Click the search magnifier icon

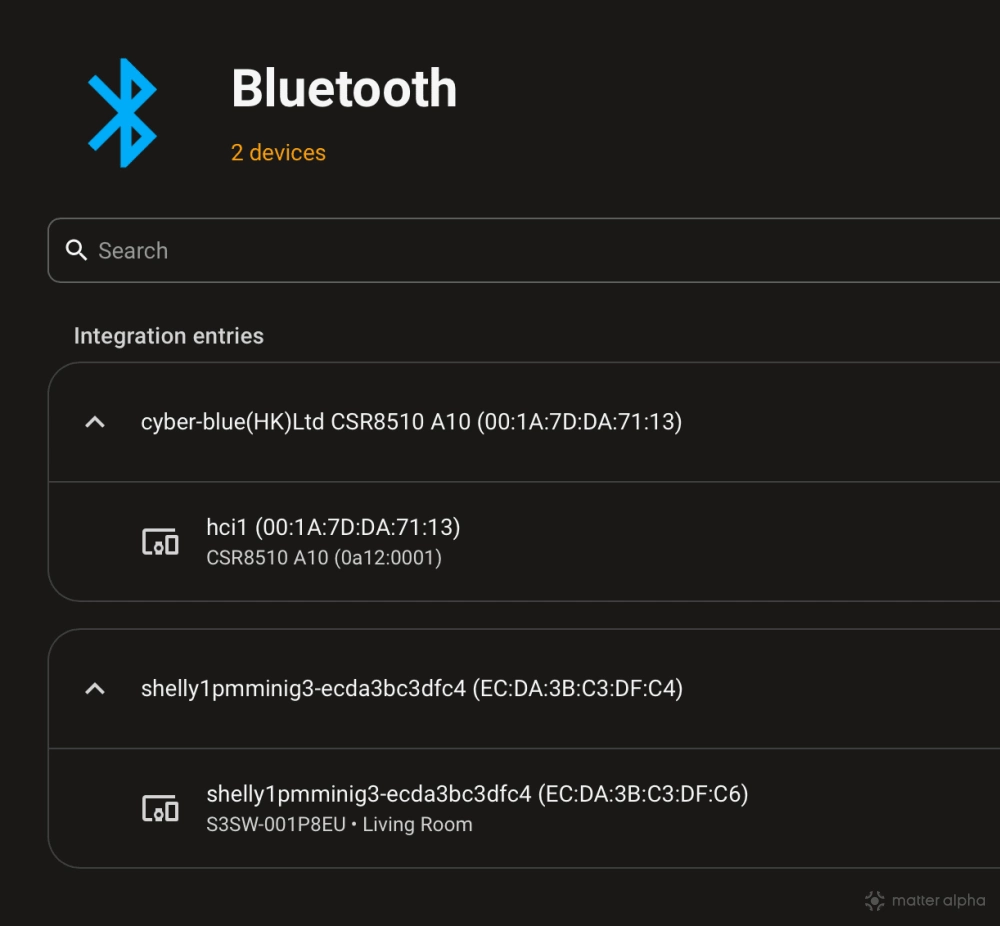click(x=77, y=250)
